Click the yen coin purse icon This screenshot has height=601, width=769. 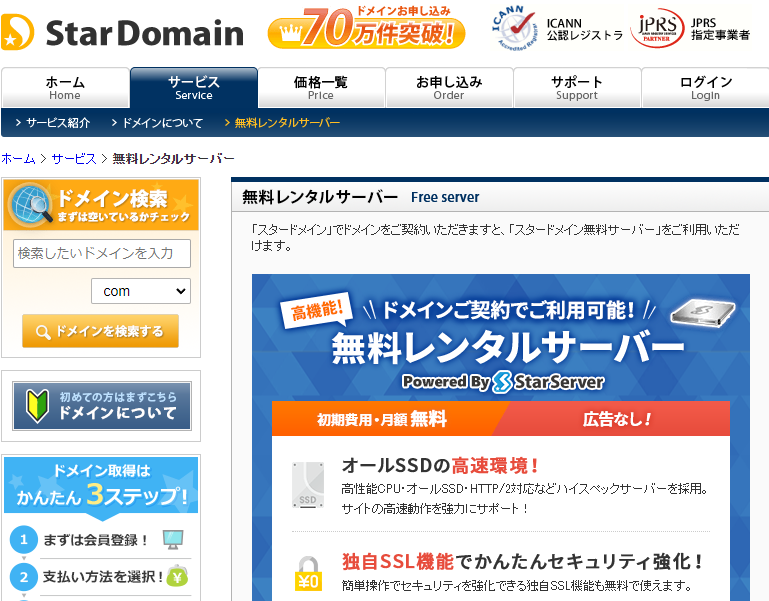(x=177, y=576)
